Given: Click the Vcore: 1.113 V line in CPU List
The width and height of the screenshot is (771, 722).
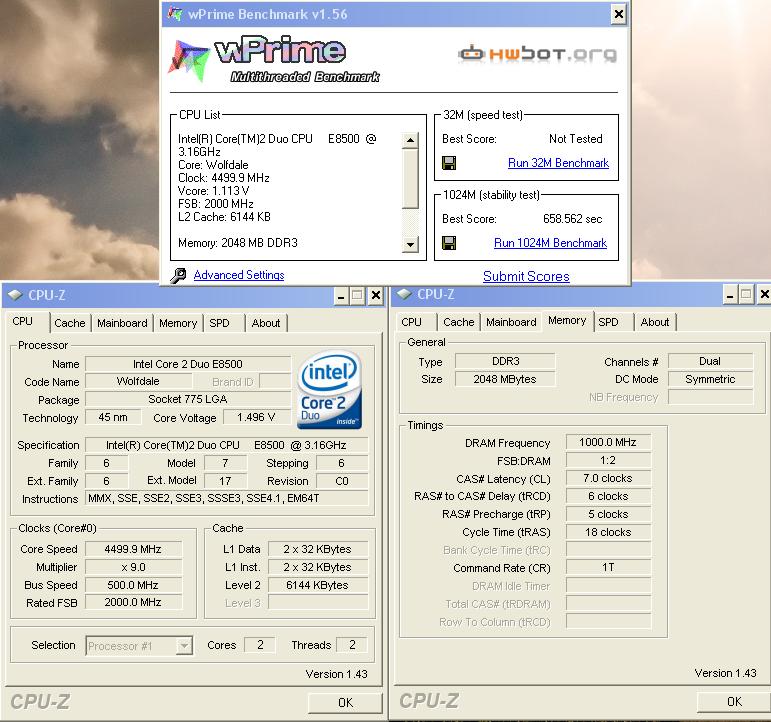Looking at the screenshot, I should pyautogui.click(x=213, y=191).
